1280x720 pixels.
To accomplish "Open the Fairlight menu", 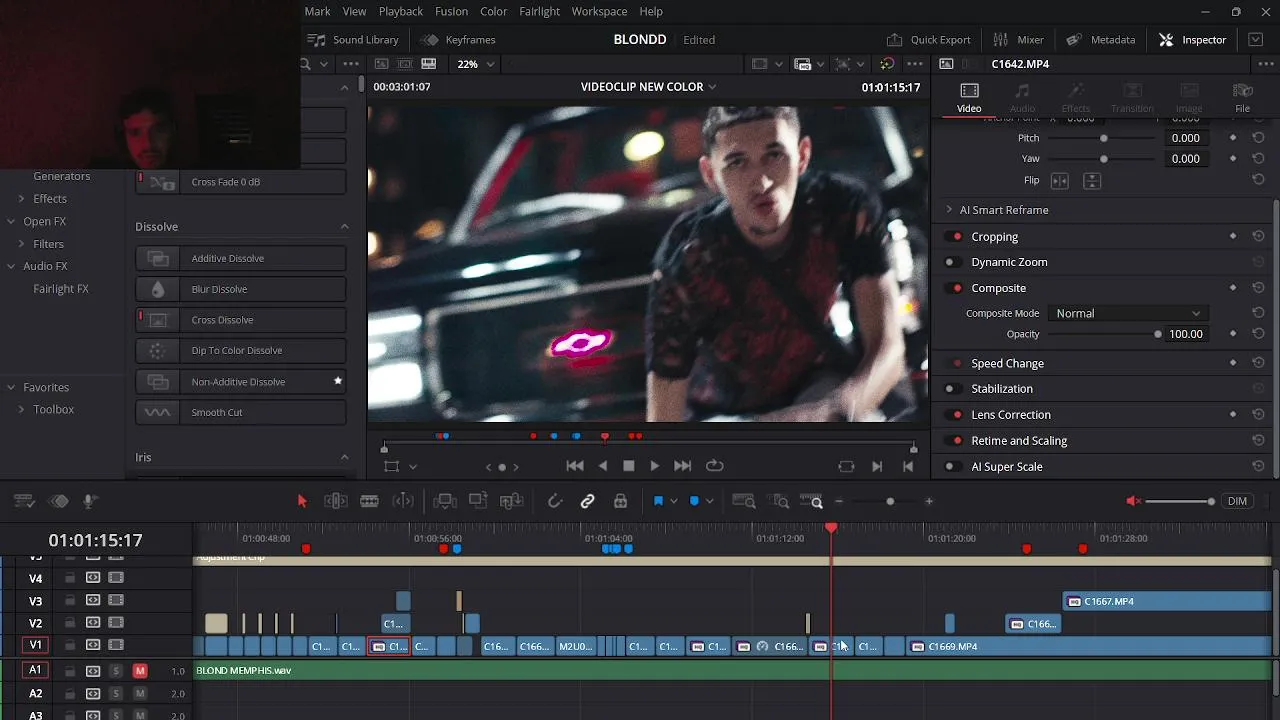I will pos(539,11).
